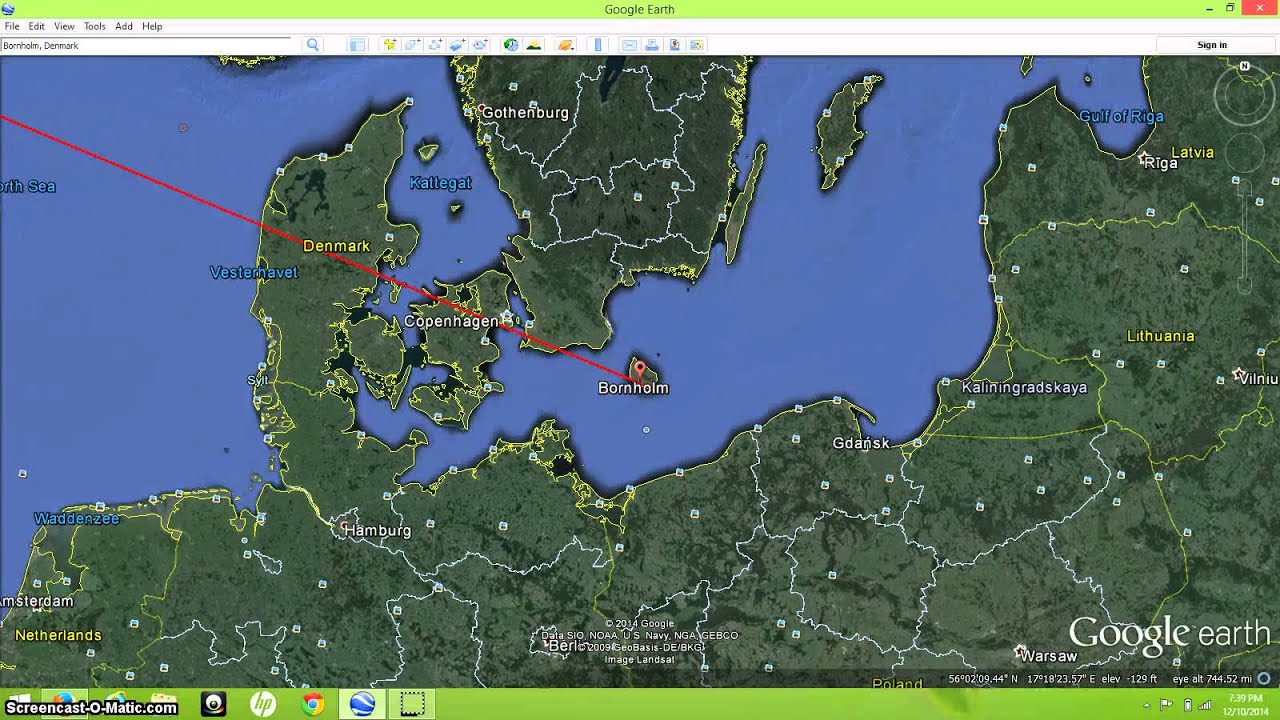The height and width of the screenshot is (720, 1280).
Task: Select the Gothenburg city label
Action: (525, 113)
